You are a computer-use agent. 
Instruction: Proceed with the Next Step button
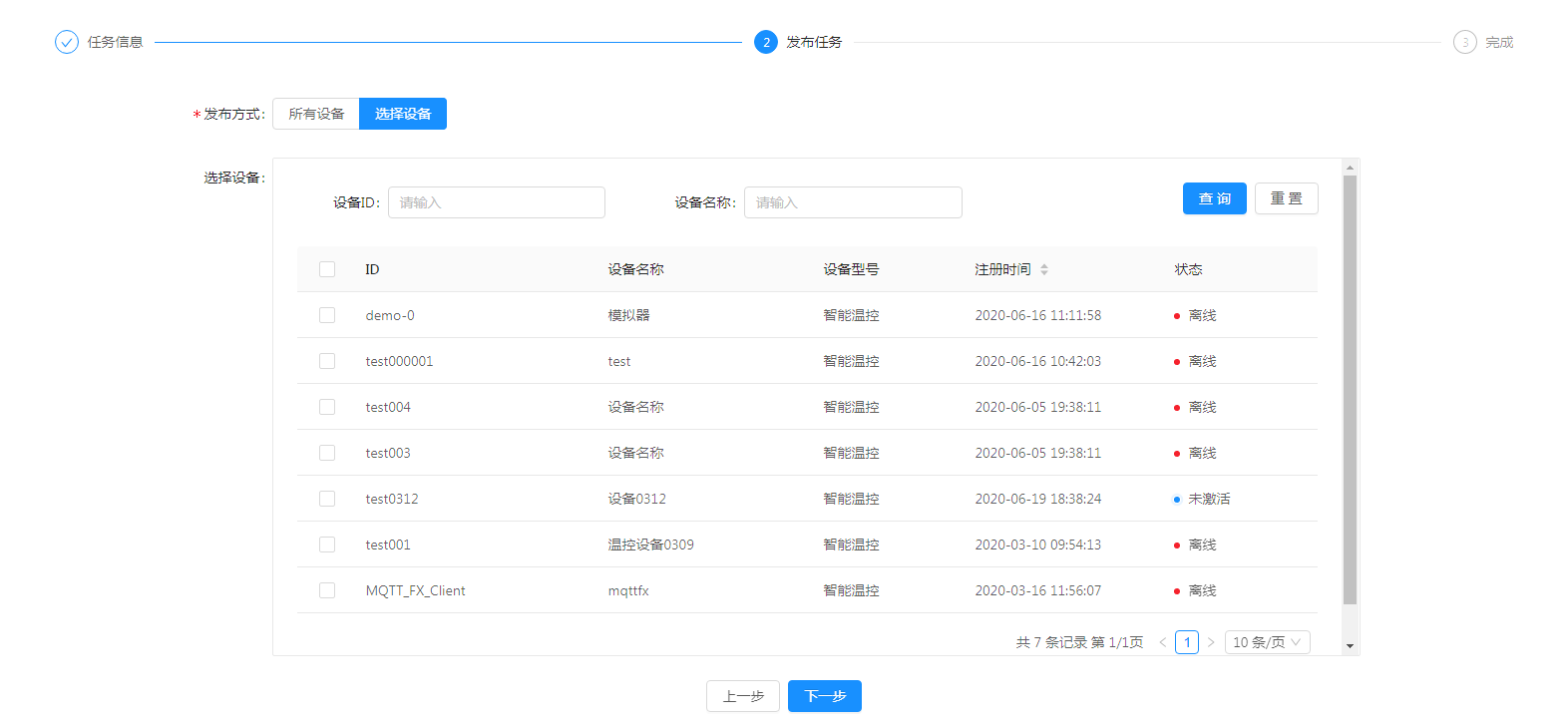click(824, 696)
